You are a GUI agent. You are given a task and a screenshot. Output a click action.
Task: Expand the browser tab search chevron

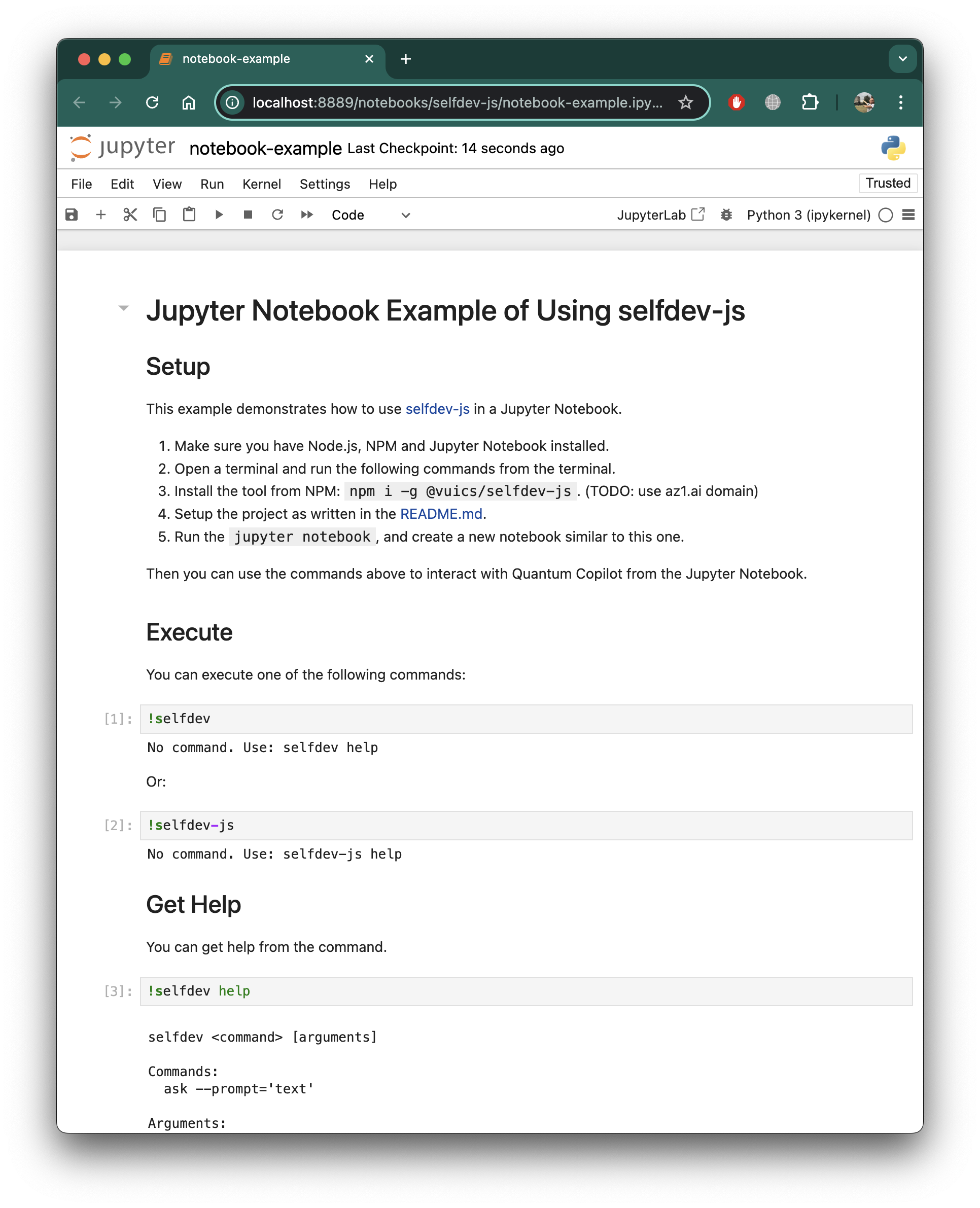[x=902, y=59]
